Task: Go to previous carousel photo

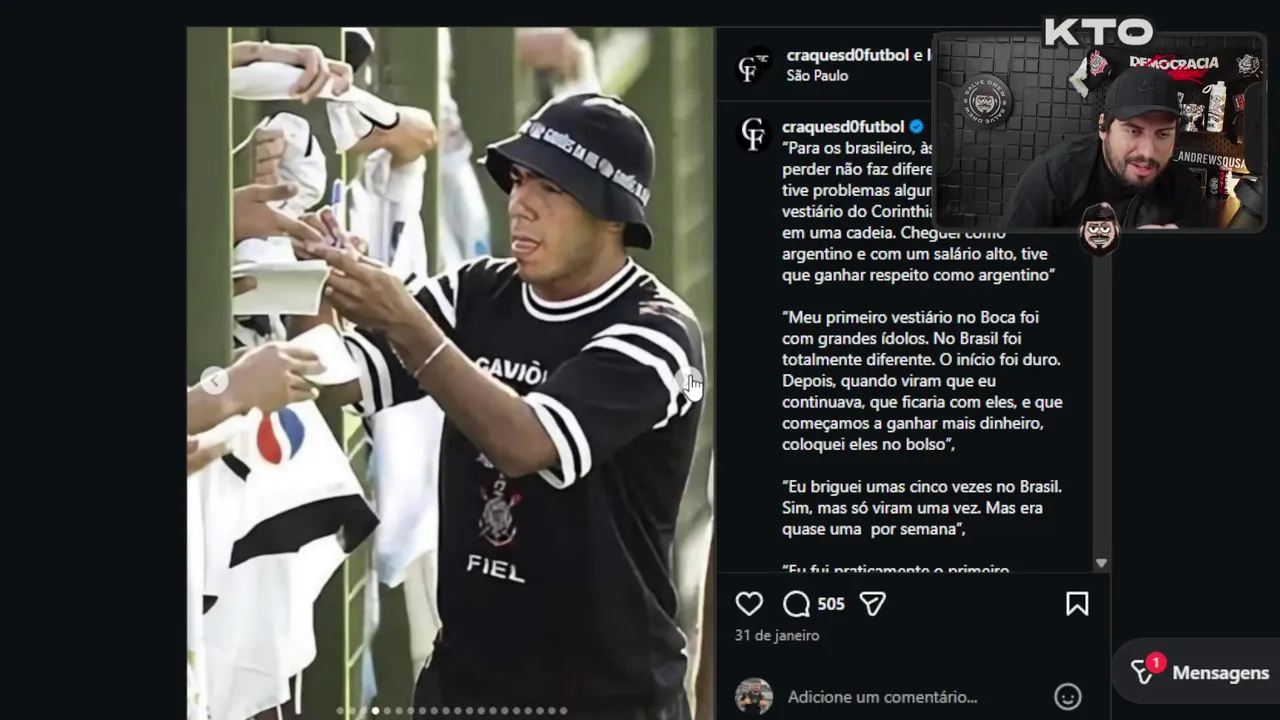Action: [x=213, y=381]
